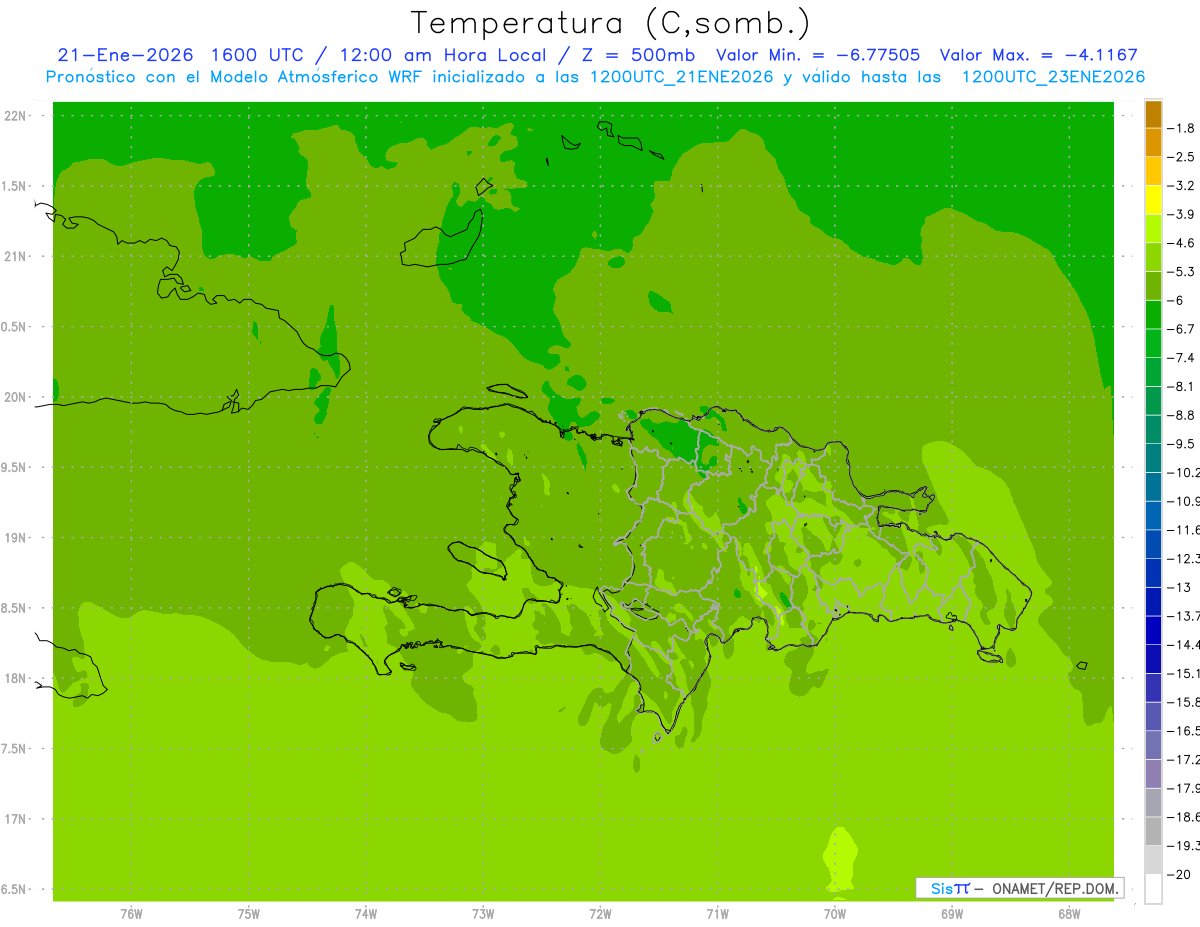The width and height of the screenshot is (1200, 927).
Task: Click the '-20' legend value
Action: pyautogui.click(x=1180, y=874)
